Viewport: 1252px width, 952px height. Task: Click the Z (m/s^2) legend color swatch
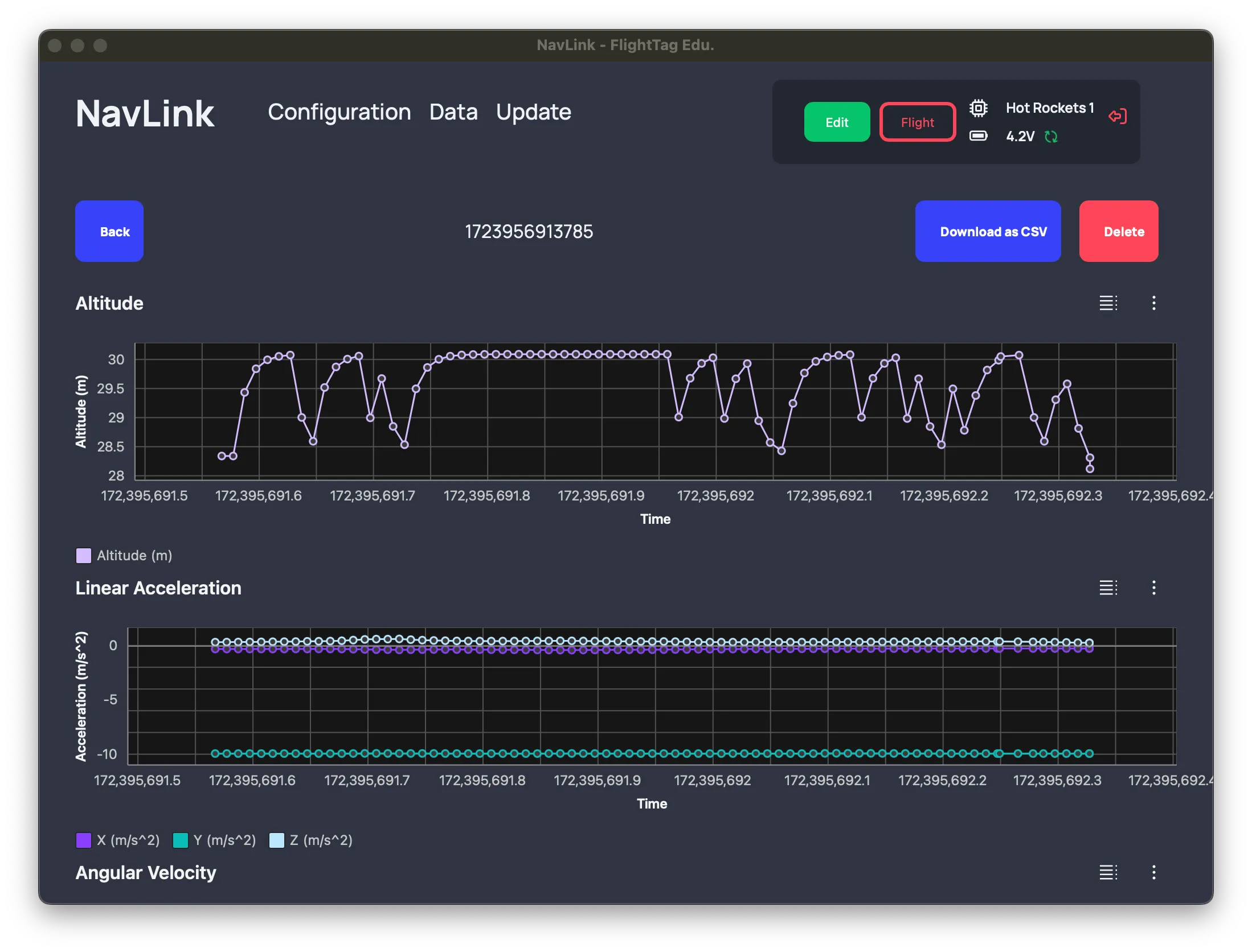coord(277,840)
